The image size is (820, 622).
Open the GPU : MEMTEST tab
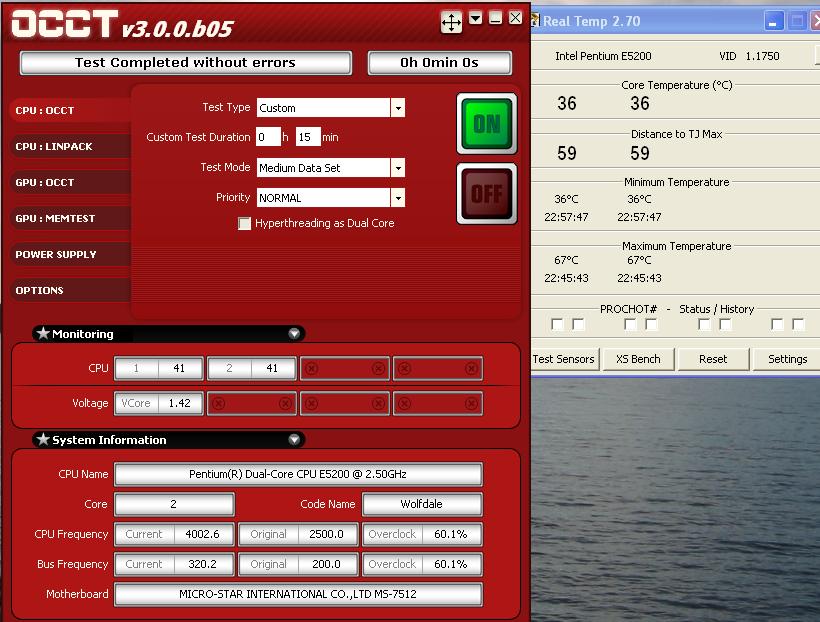pos(70,219)
